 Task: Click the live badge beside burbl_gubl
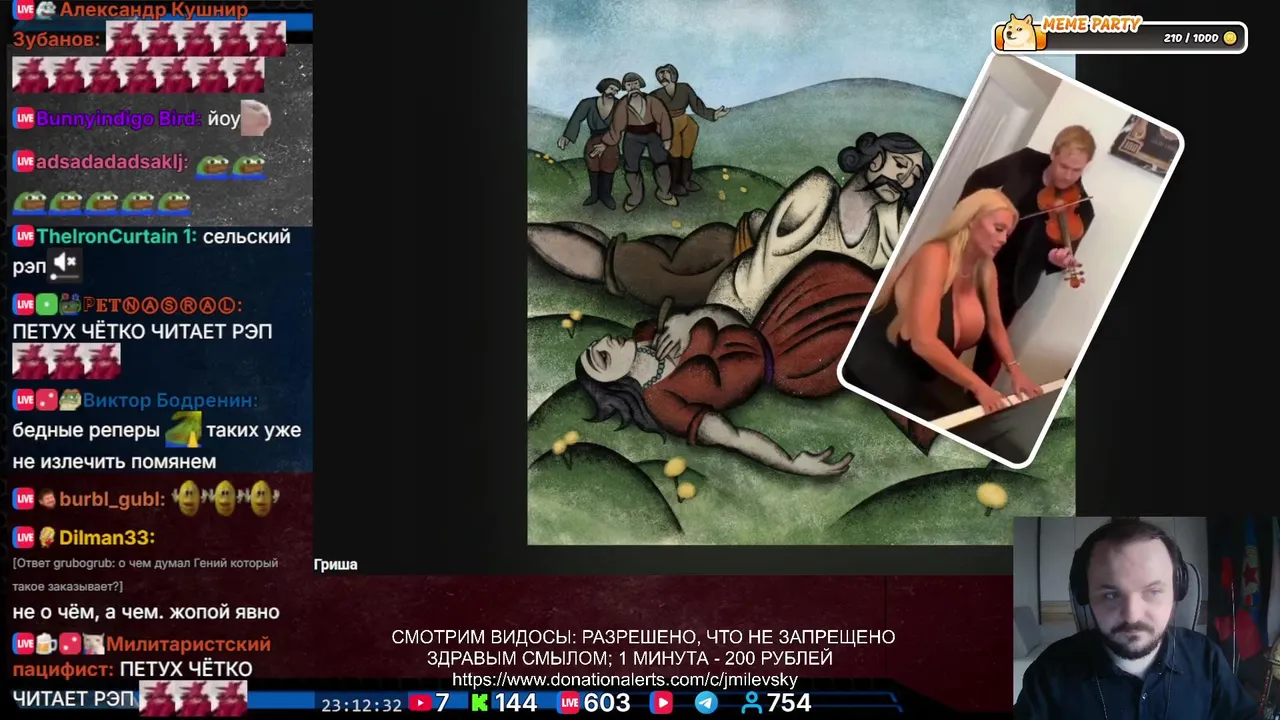click(24, 499)
